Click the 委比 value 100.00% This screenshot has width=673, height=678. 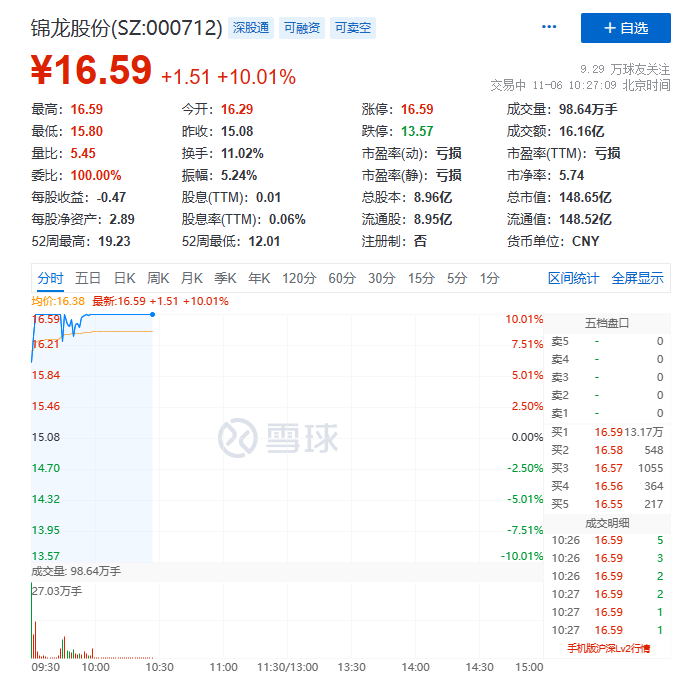point(96,176)
